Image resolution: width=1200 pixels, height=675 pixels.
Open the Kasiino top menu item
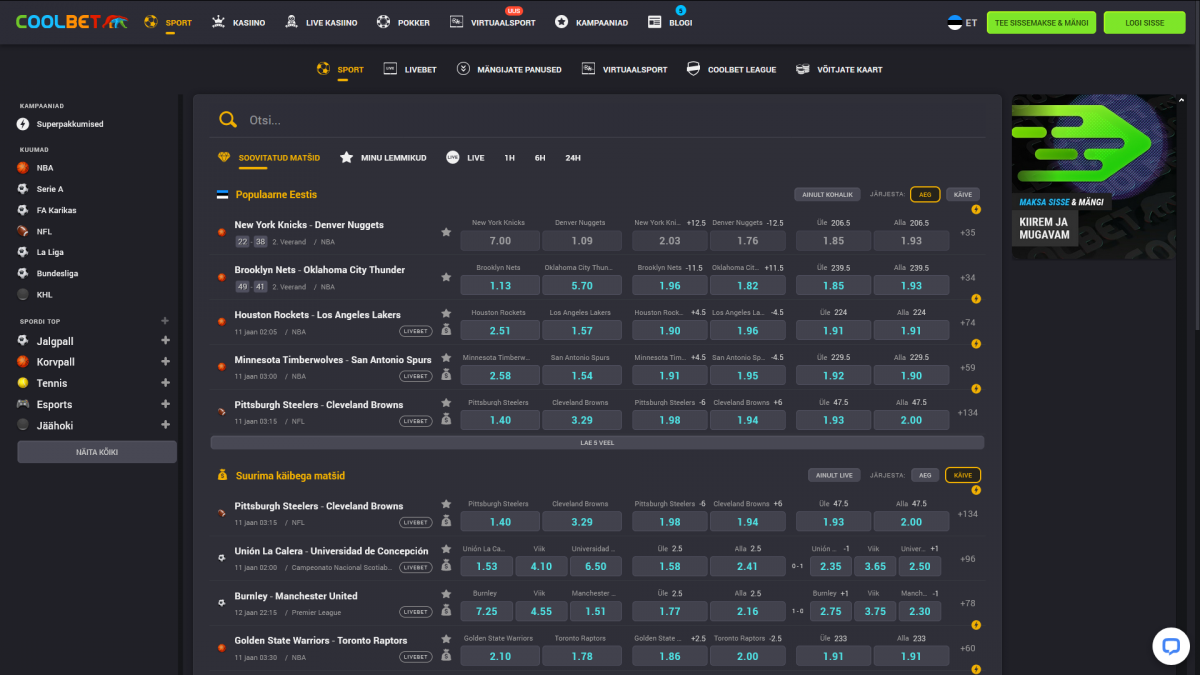239,22
